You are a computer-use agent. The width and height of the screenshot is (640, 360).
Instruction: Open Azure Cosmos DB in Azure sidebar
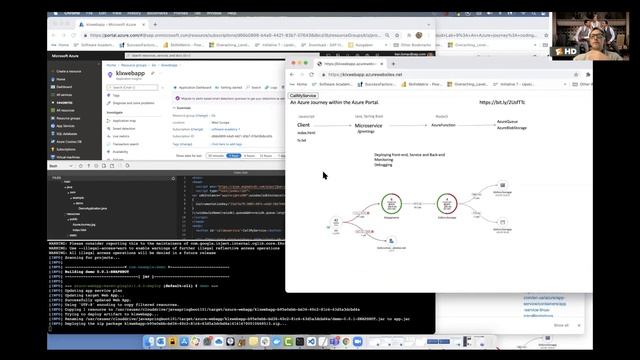[x=66, y=141]
